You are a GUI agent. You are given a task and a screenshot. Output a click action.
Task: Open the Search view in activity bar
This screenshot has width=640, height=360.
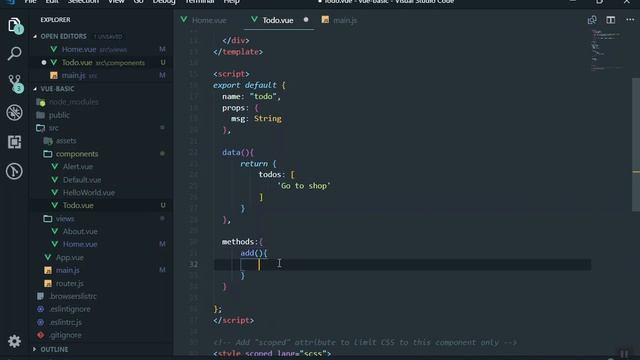[14, 53]
